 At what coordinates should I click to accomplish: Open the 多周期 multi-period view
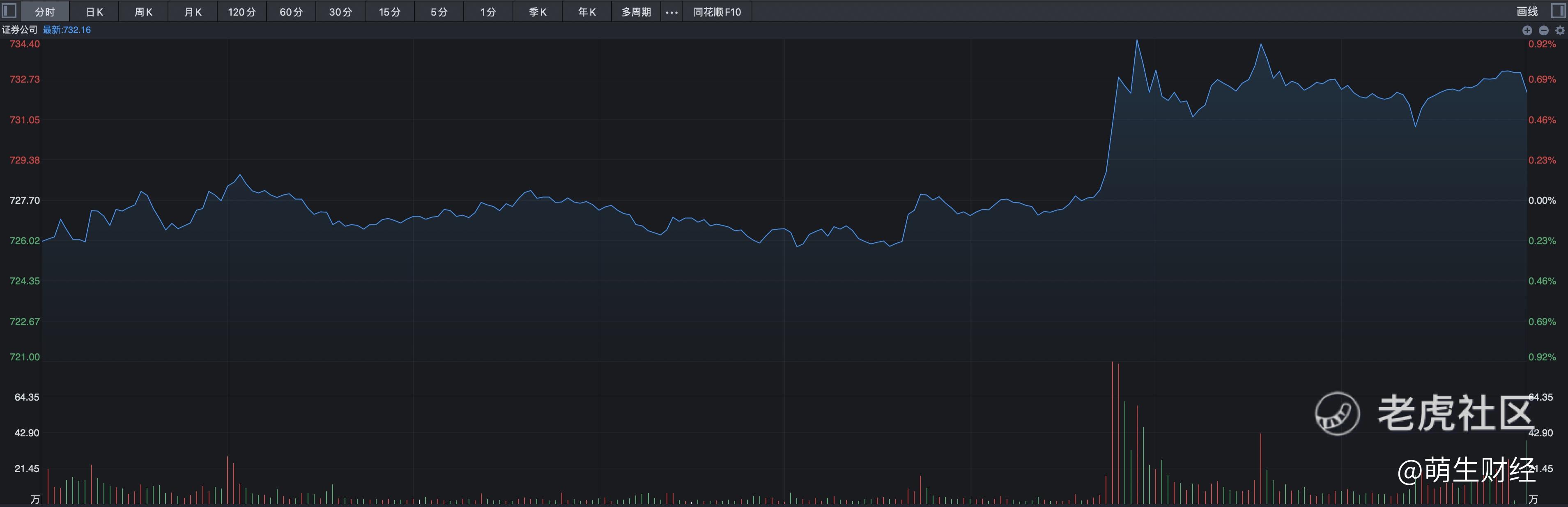[x=636, y=12]
